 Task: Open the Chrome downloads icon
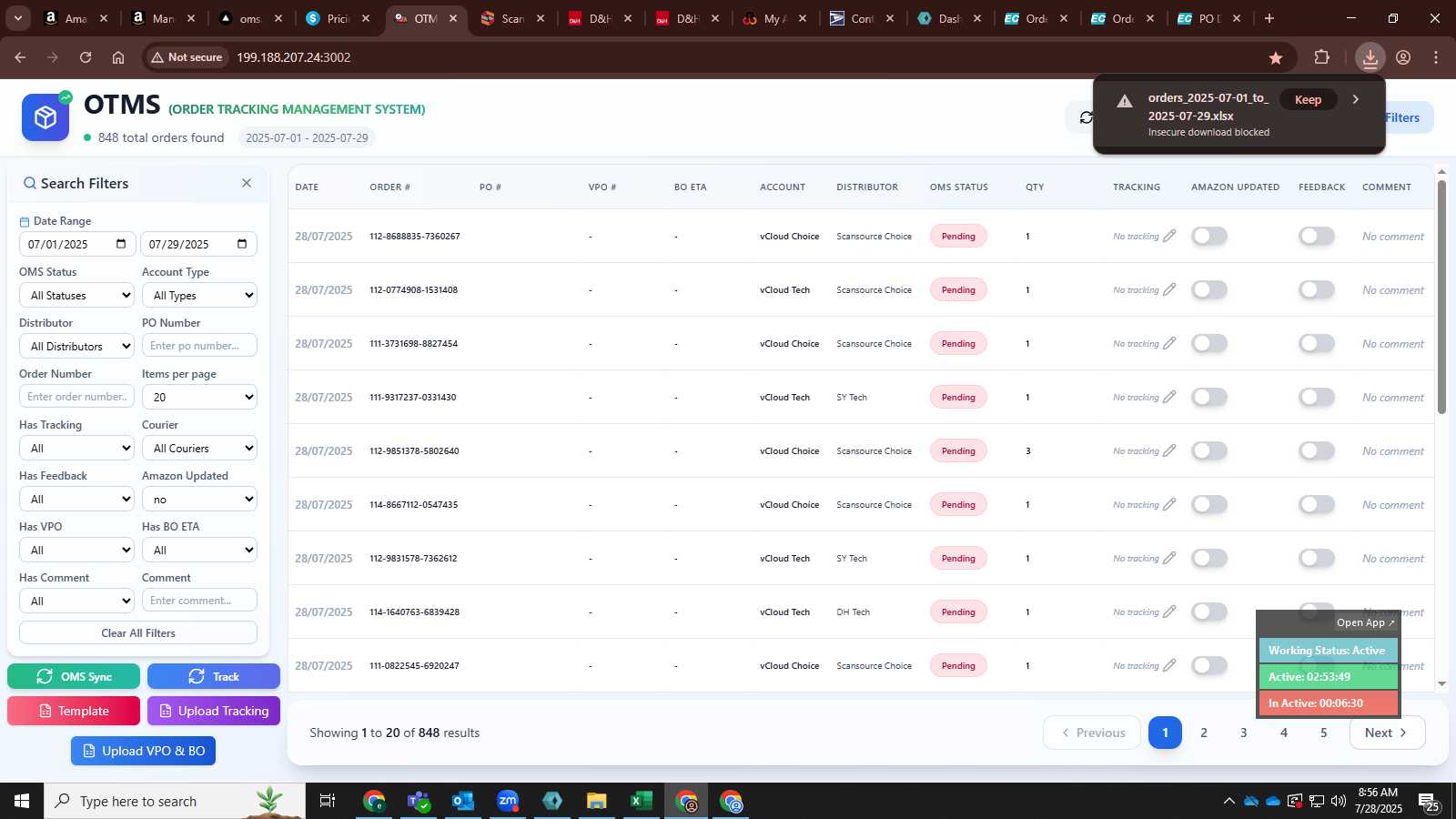click(x=1370, y=57)
